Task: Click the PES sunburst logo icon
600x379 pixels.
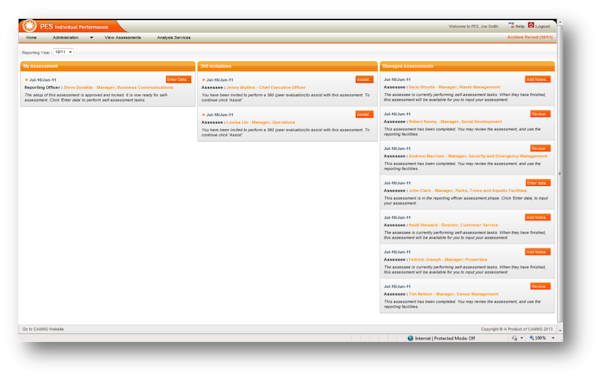Action: tap(29, 26)
